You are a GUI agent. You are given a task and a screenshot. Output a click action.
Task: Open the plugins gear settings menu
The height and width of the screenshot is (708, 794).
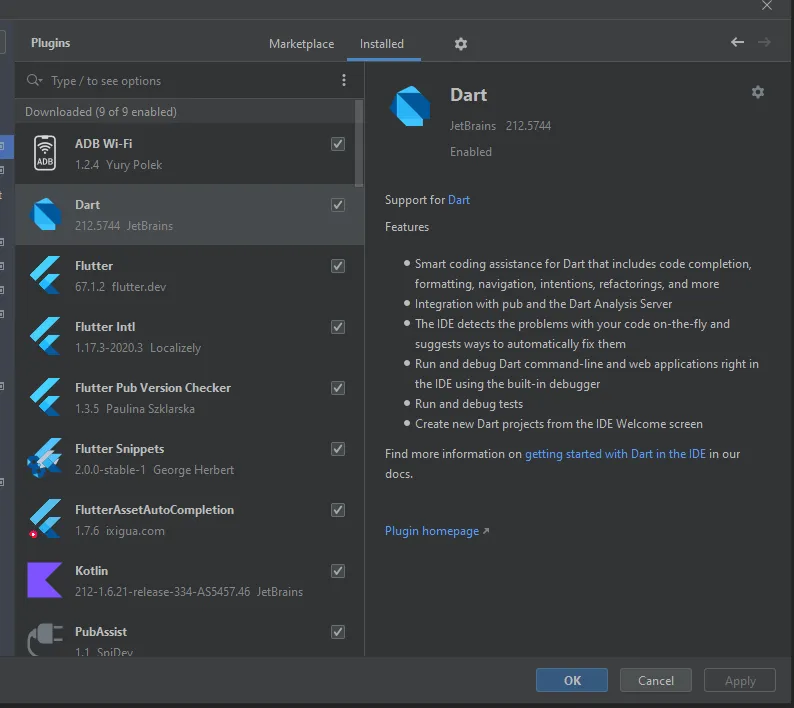pyautogui.click(x=461, y=44)
